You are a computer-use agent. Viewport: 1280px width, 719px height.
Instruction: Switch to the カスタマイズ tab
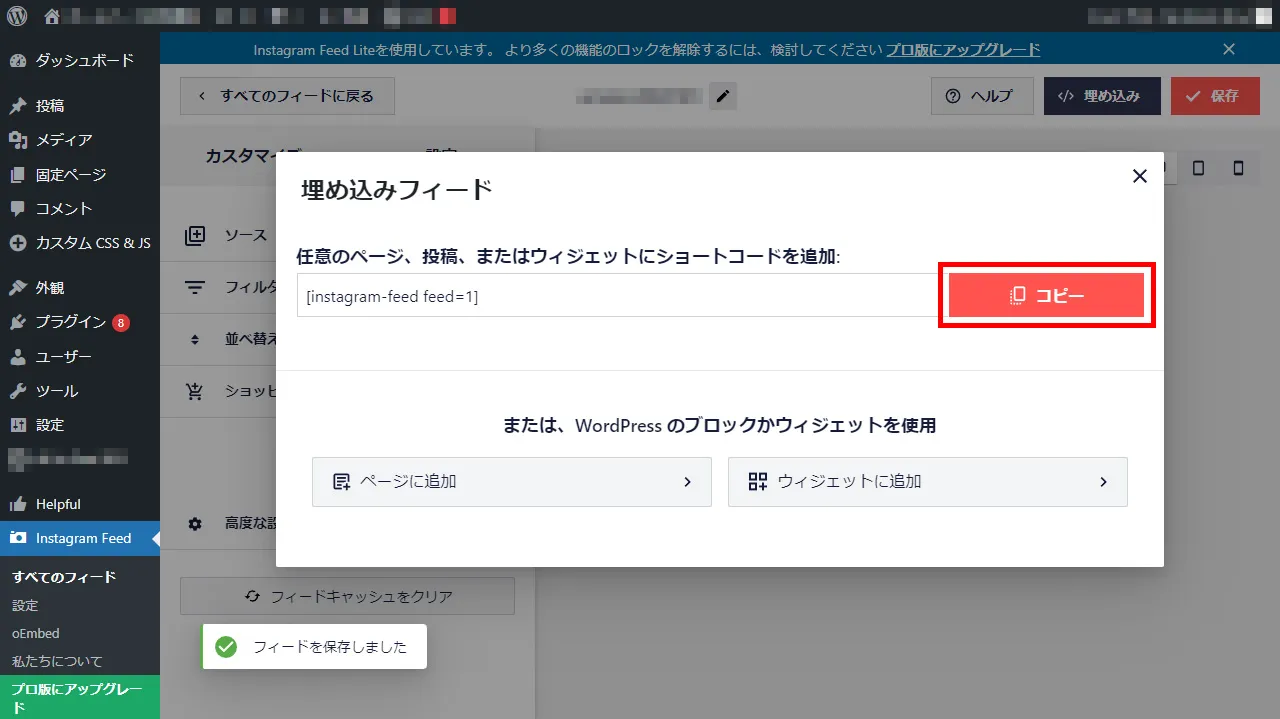252,155
